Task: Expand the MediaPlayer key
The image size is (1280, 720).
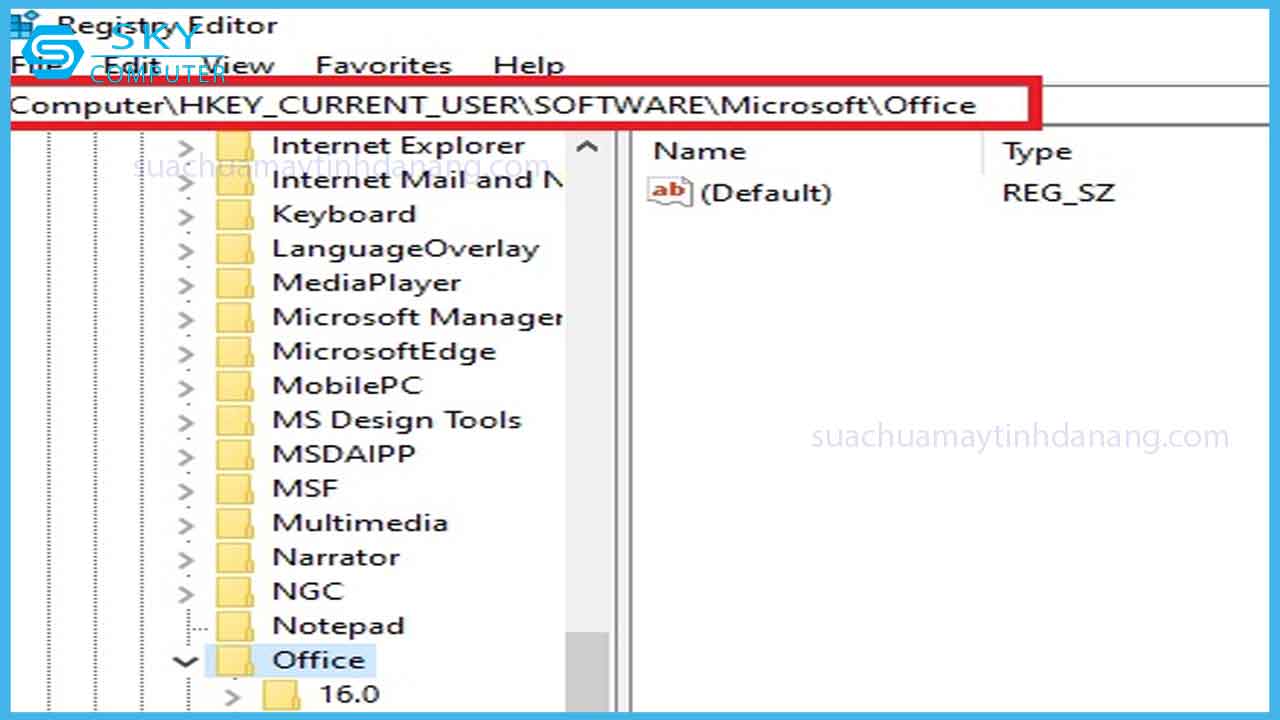Action: (x=186, y=285)
